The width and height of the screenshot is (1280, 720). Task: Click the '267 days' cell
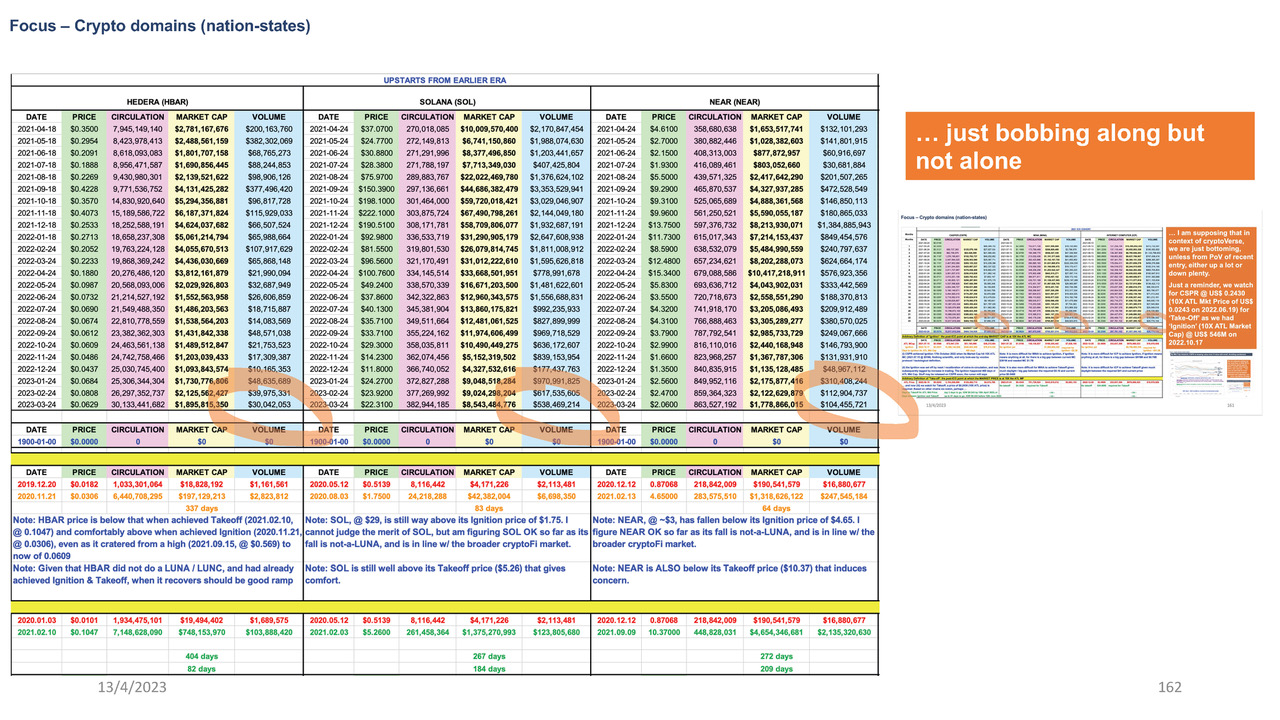tap(488, 657)
